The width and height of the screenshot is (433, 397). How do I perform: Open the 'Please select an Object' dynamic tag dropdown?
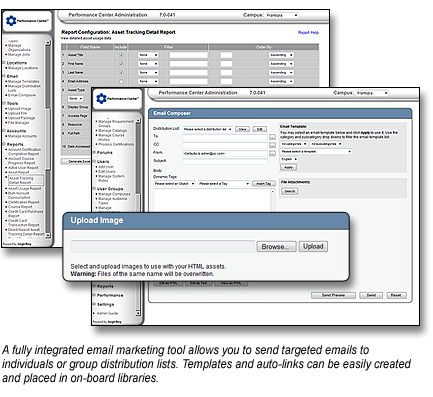click(174, 184)
